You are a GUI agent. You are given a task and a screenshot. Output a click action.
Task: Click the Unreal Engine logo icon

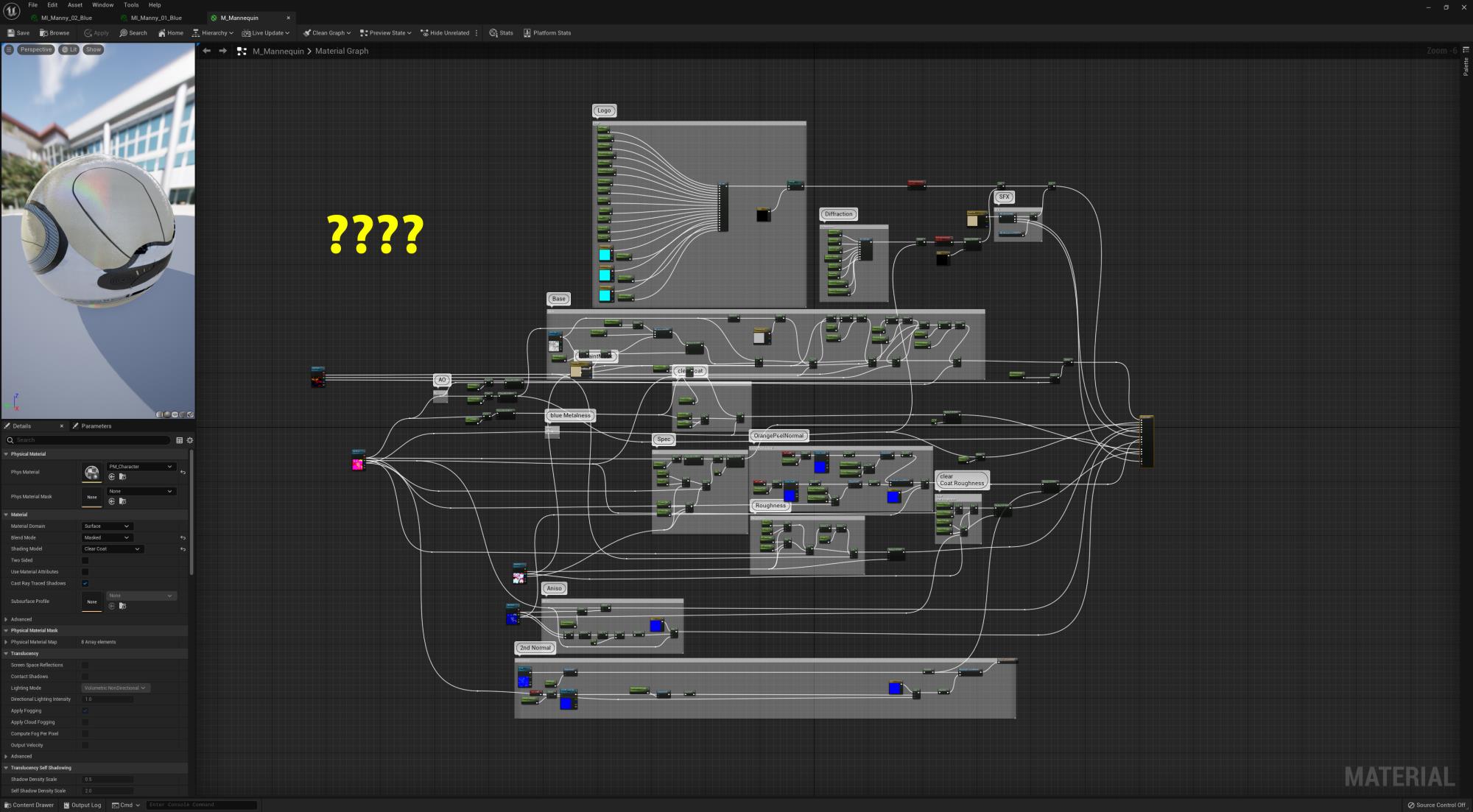tap(12, 11)
